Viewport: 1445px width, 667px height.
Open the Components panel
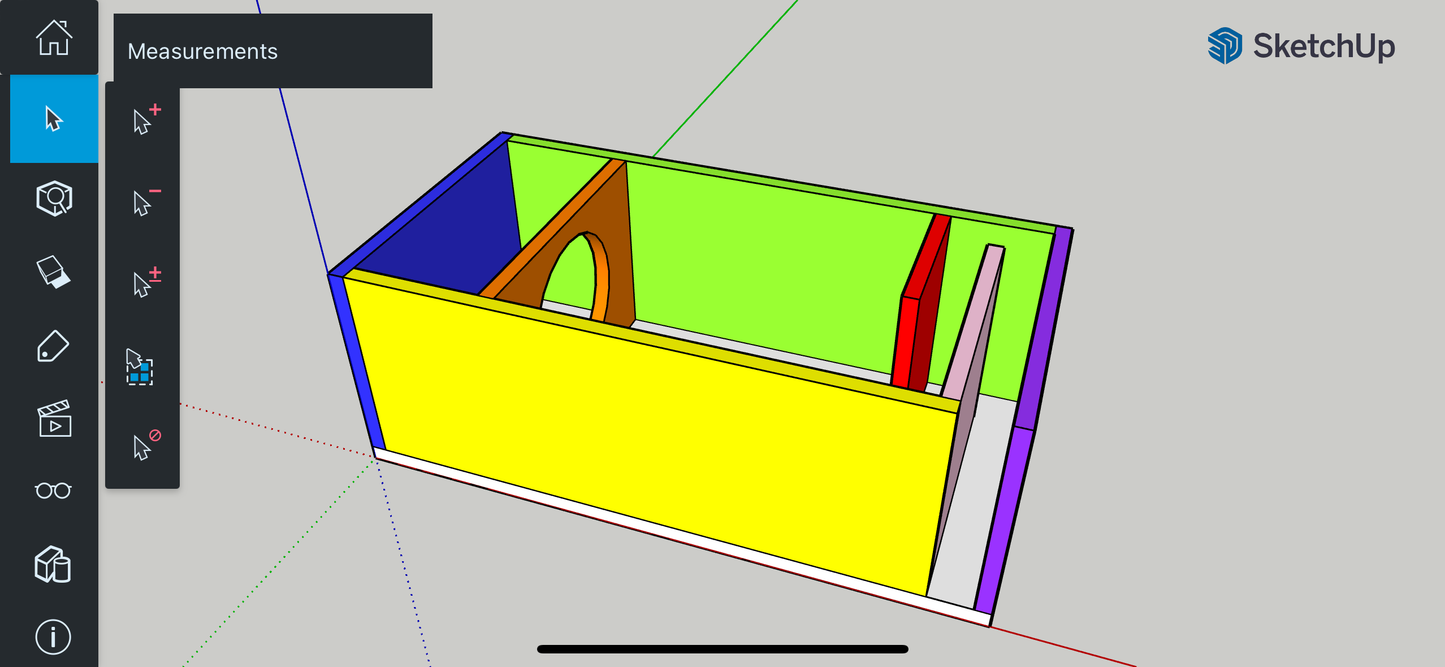pos(53,566)
